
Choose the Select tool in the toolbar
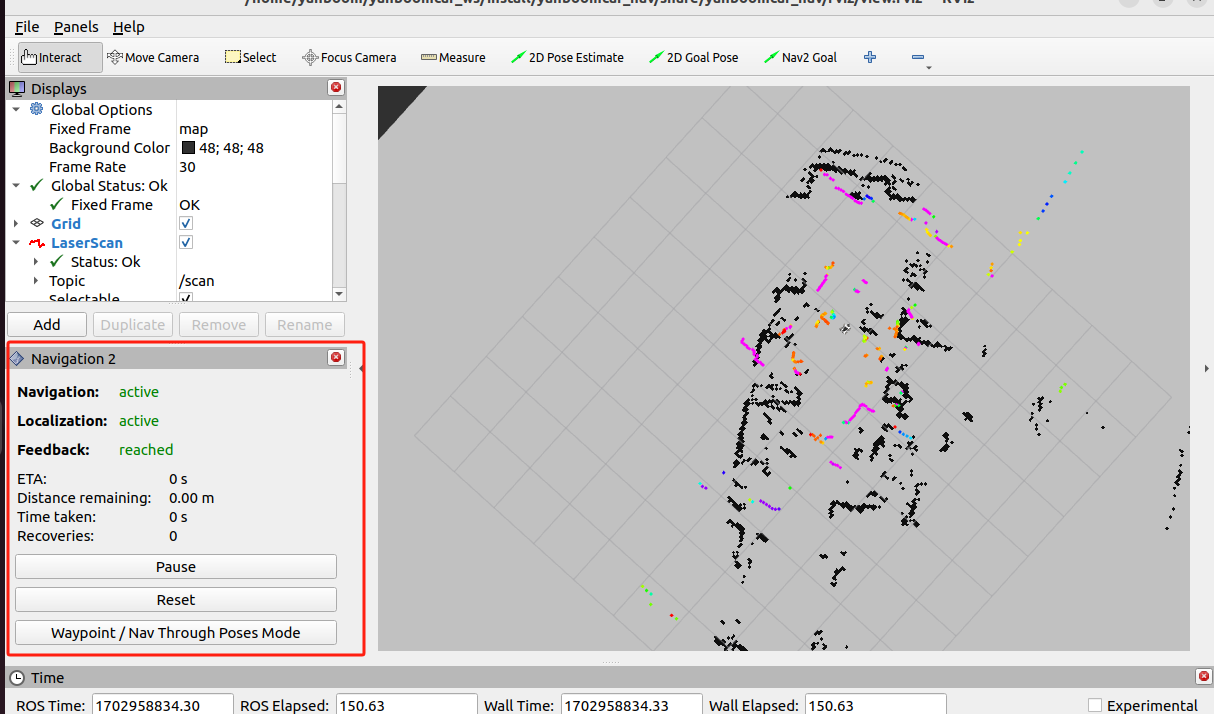pyautogui.click(x=250, y=57)
